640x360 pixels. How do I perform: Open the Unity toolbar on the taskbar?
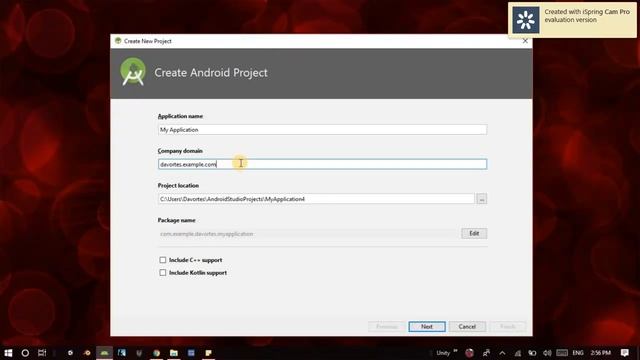click(443, 353)
